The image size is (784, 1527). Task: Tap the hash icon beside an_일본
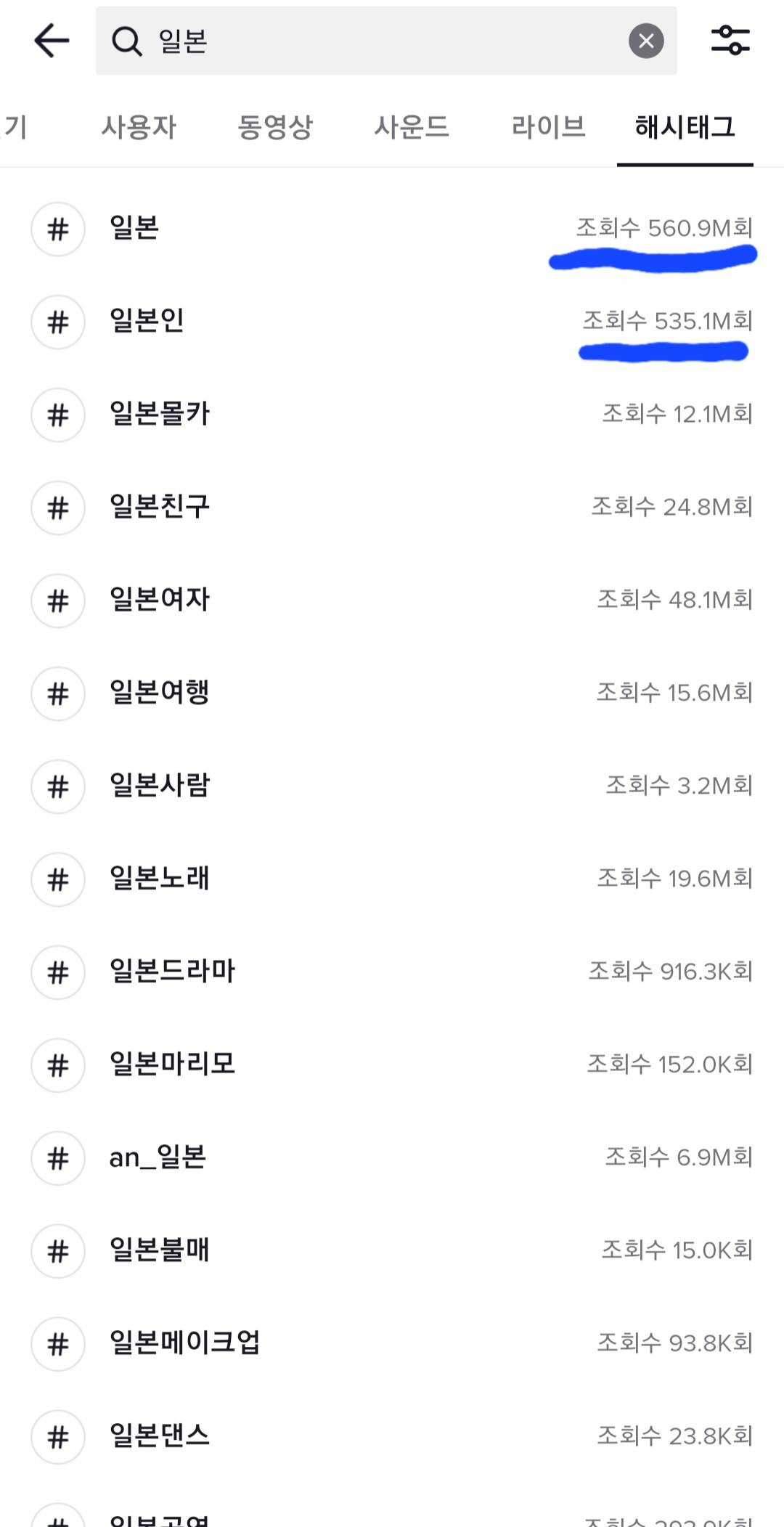click(x=58, y=1158)
